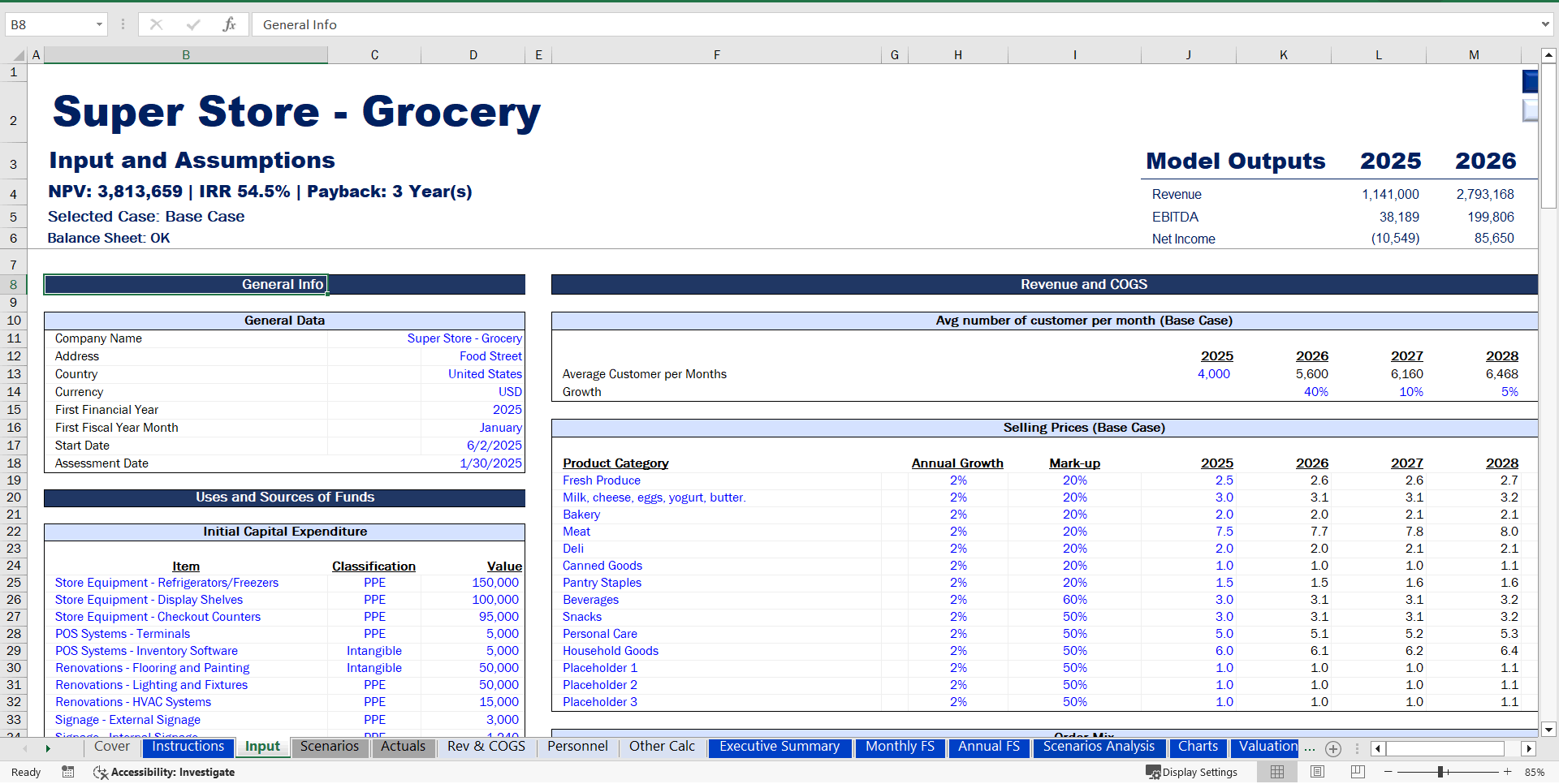The image size is (1559, 784).
Task: Open the Monthly FS sheet tab
Action: [900, 747]
